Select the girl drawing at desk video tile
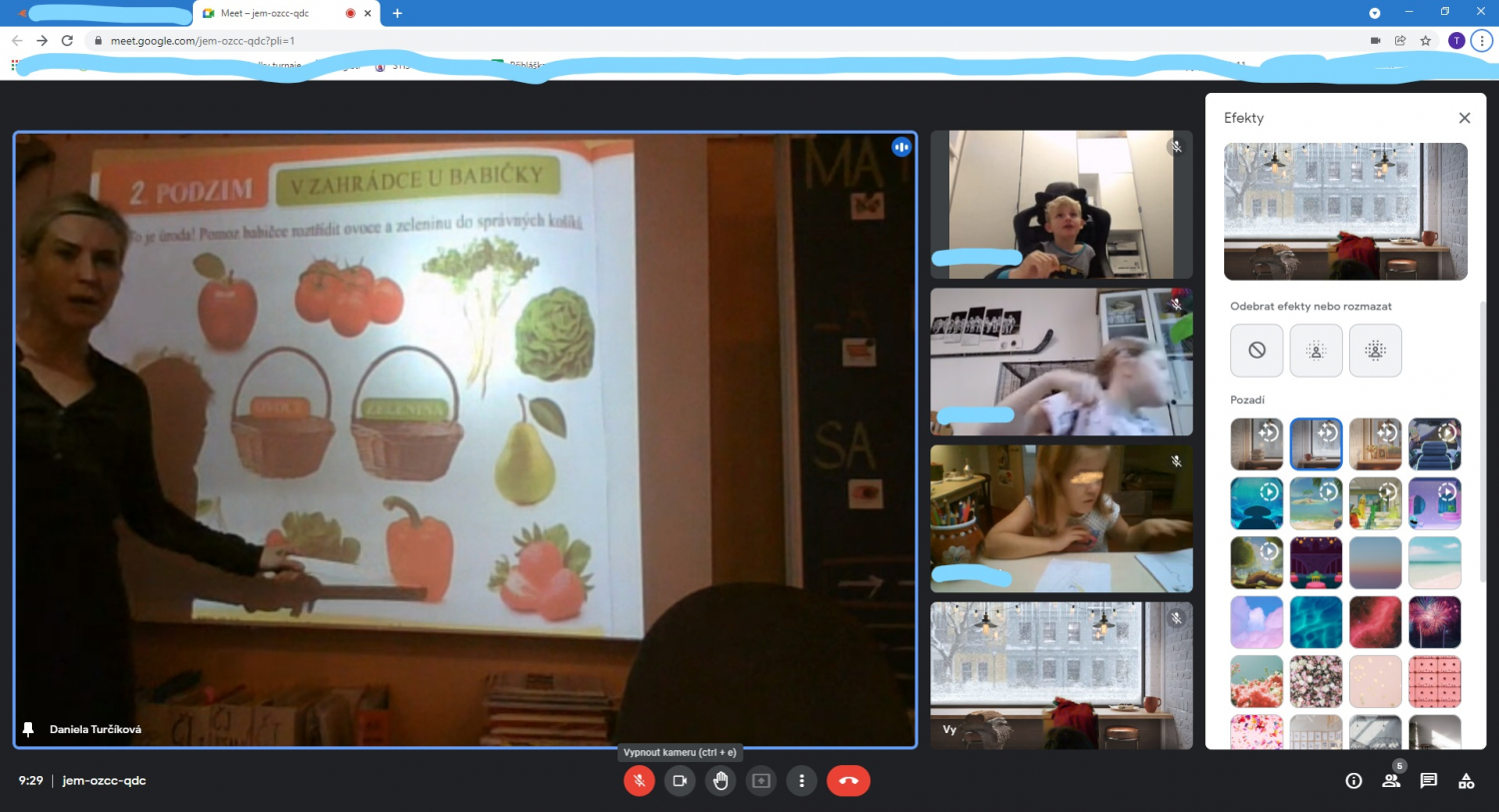Viewport: 1499px width, 812px height. [x=1061, y=518]
